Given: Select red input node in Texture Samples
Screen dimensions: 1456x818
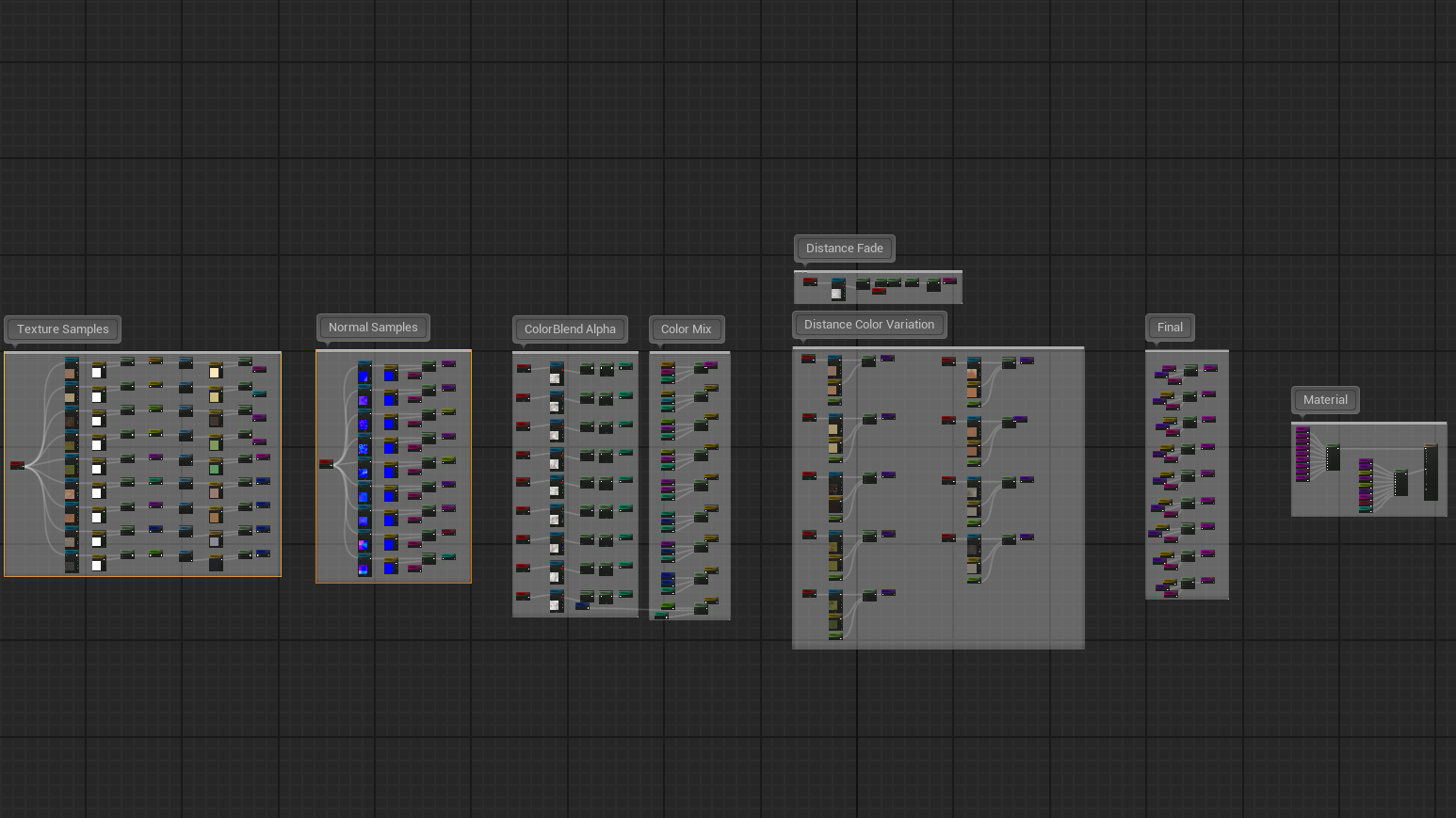Looking at the screenshot, I should (x=17, y=465).
